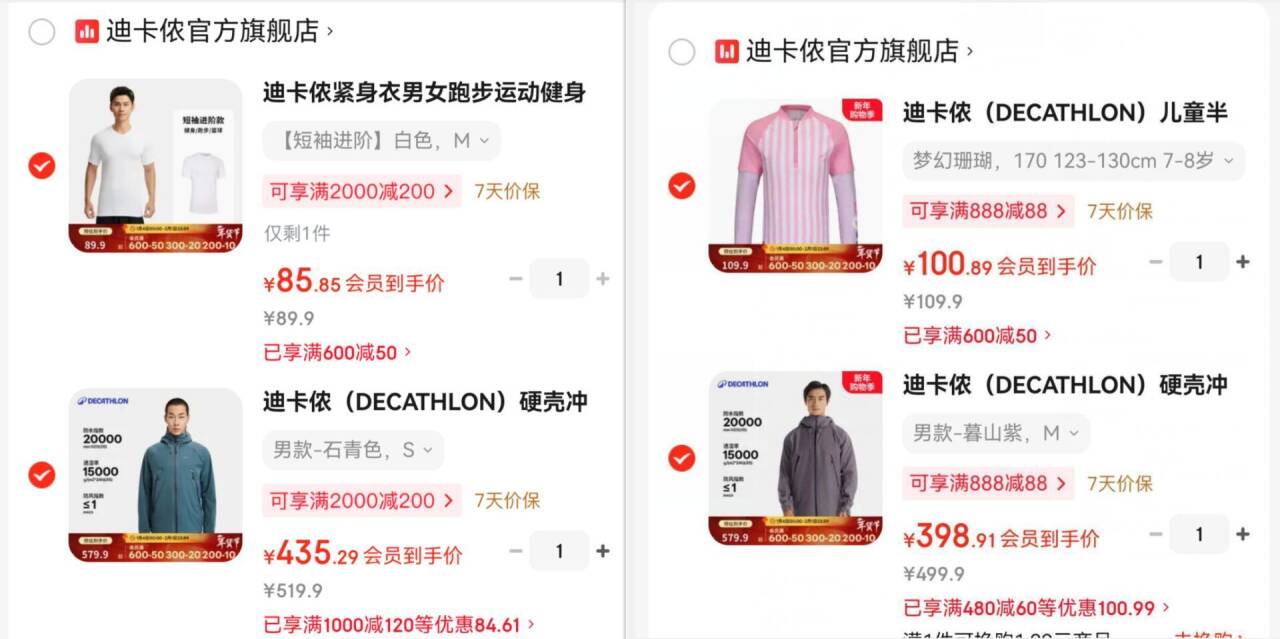The height and width of the screenshot is (639, 1280).
Task: Decrease quantity of purple hardshell jacket
Action: click(1156, 535)
